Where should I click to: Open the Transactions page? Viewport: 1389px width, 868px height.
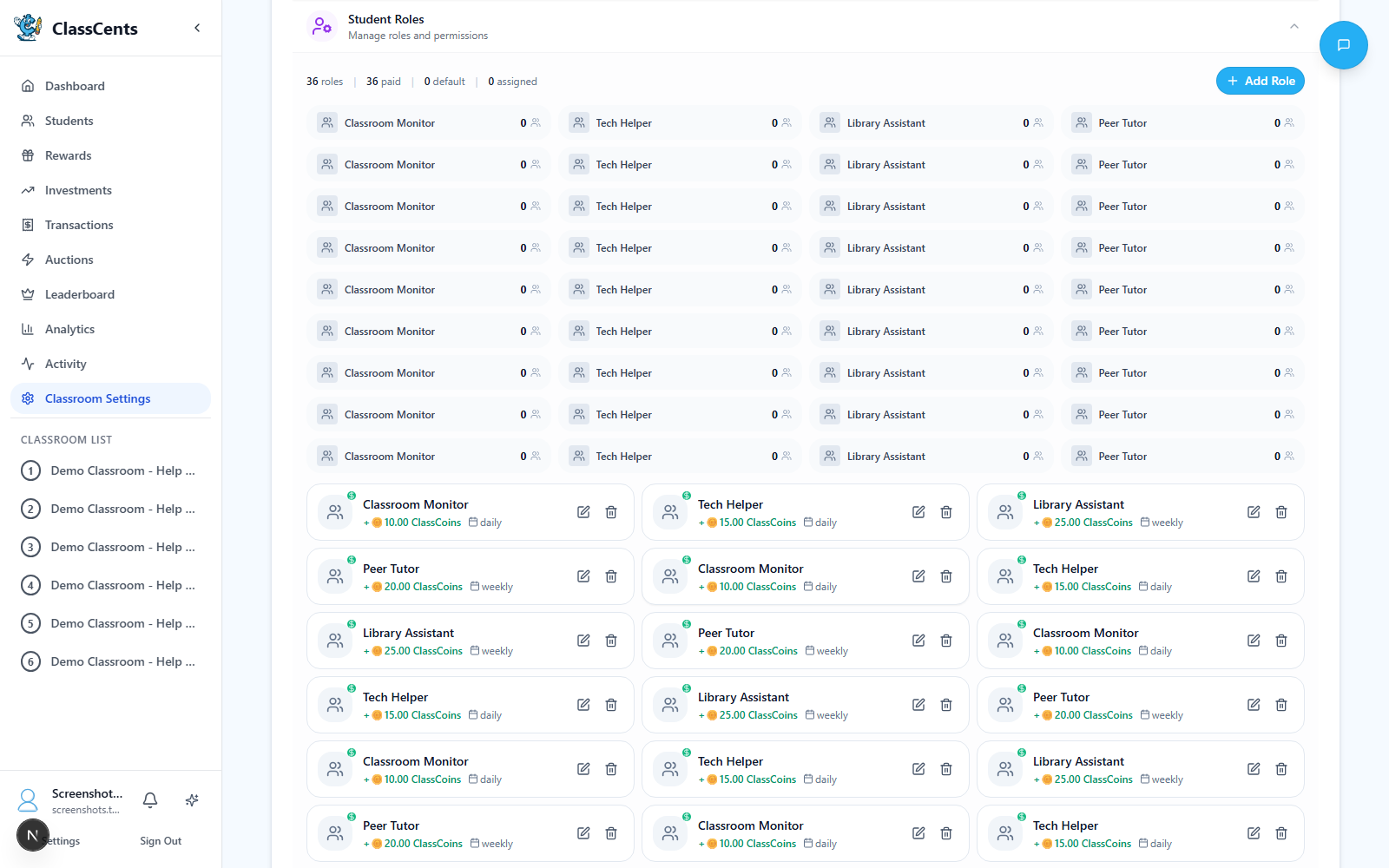click(x=110, y=225)
